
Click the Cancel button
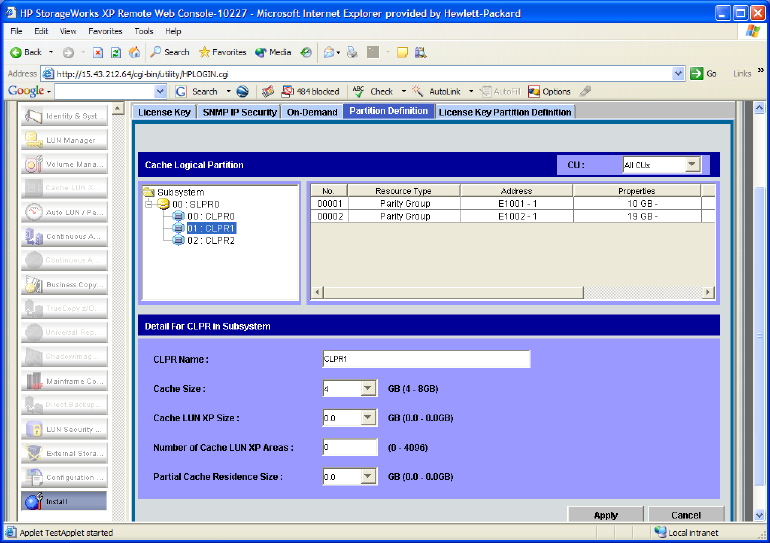[x=686, y=515]
